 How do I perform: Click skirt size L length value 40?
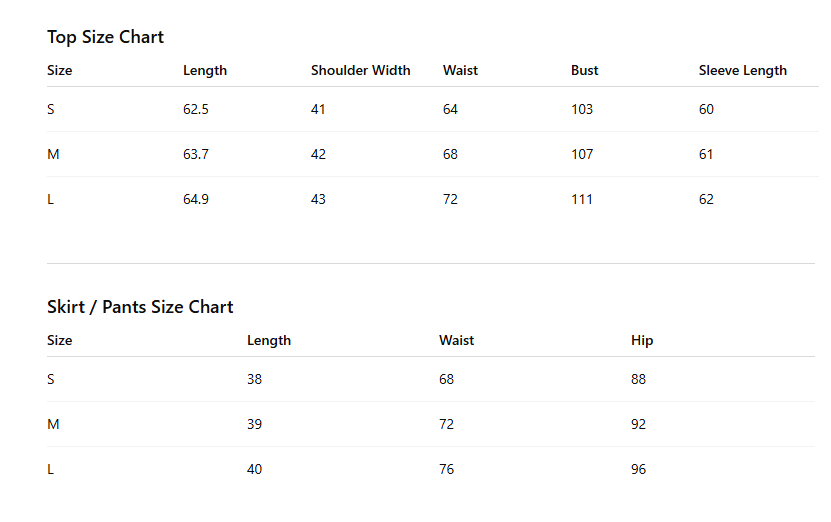(254, 470)
